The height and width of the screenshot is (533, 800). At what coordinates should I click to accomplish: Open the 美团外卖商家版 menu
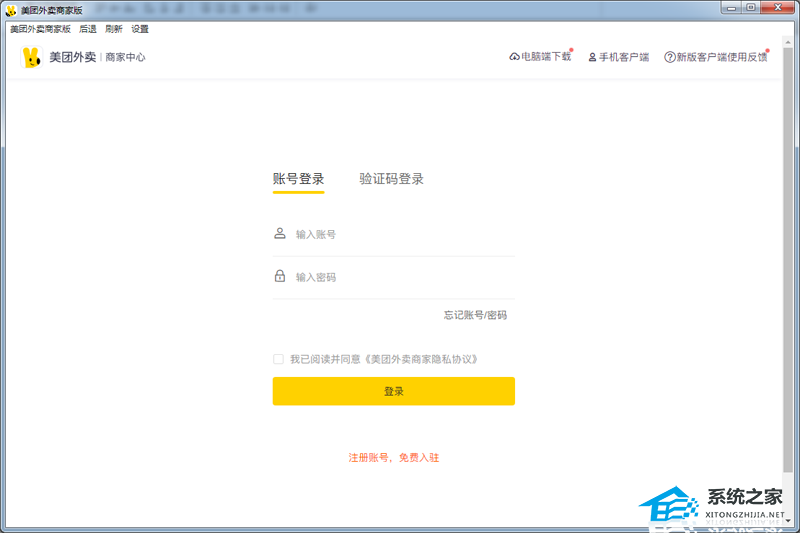pos(40,29)
